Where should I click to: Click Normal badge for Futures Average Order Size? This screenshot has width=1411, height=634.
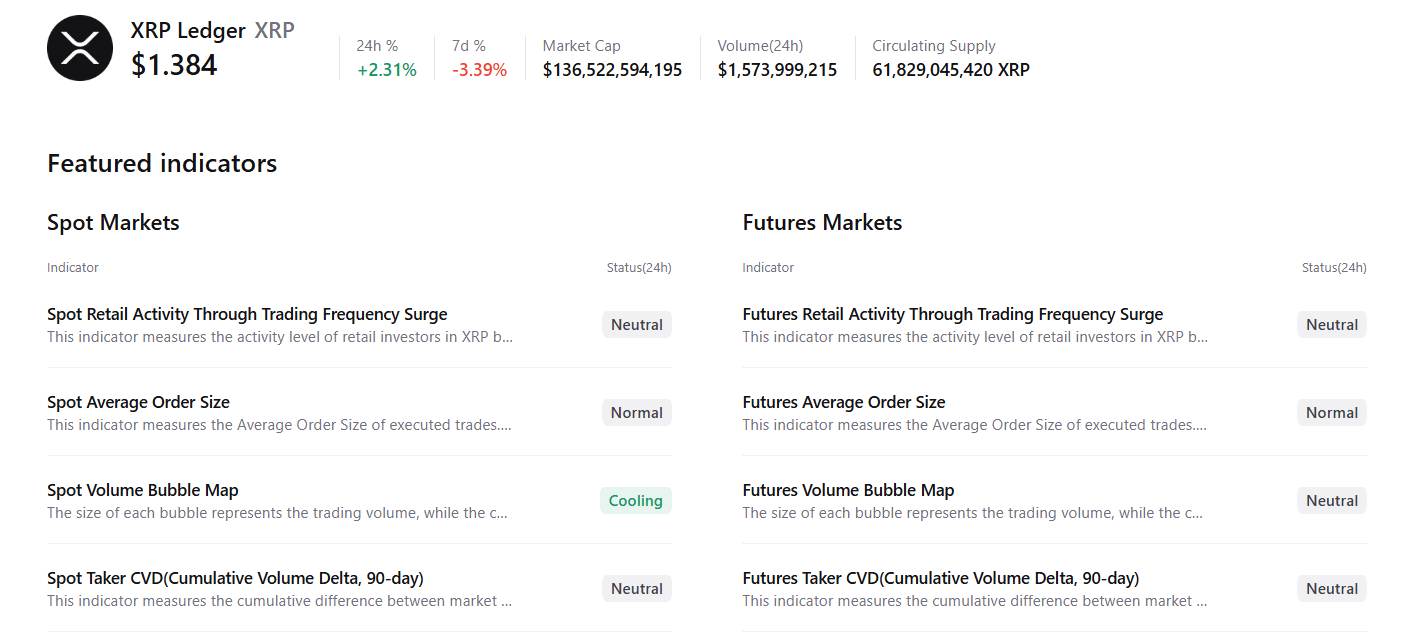coord(1332,413)
